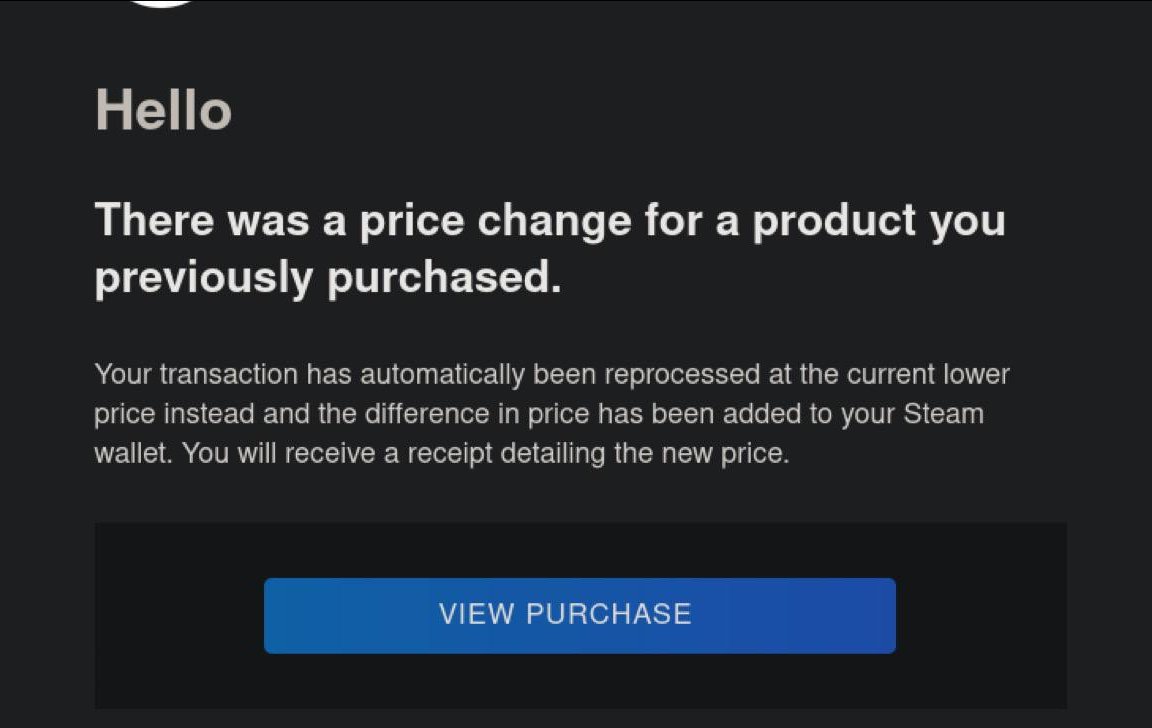Click the partially visible Steam logo

[162, 4]
